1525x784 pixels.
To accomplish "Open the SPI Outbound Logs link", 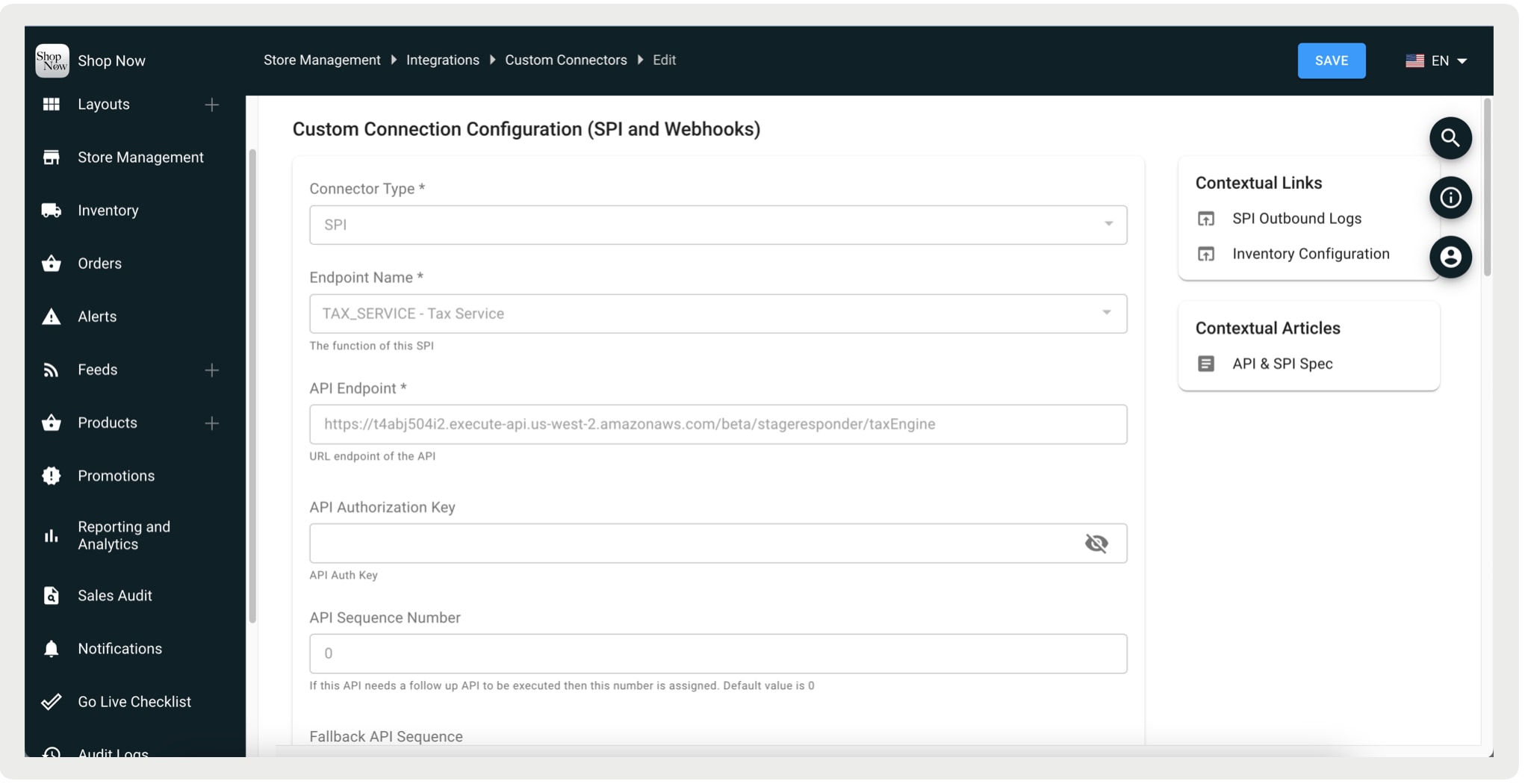I will click(x=1296, y=218).
